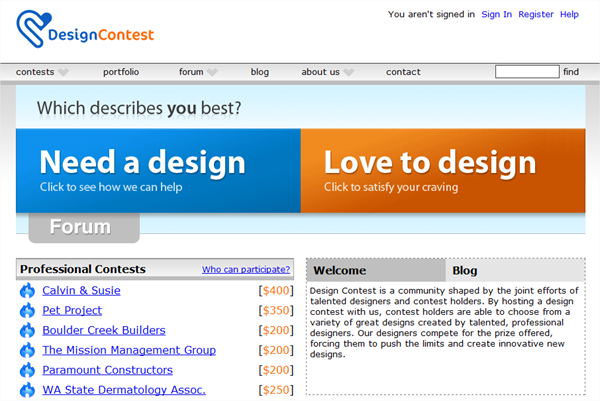Image resolution: width=600 pixels, height=401 pixels.
Task: Open the contact menu item
Action: tap(403, 72)
